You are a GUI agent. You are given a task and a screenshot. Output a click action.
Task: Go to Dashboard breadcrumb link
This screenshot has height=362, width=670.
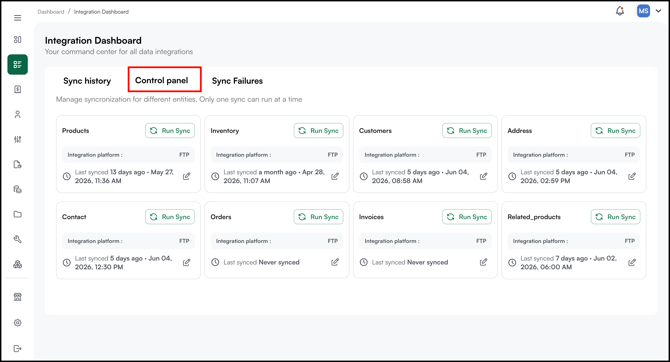point(50,12)
